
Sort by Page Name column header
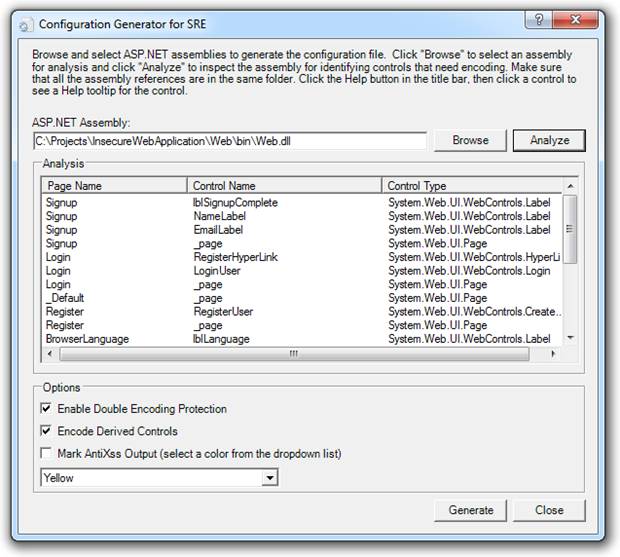[114, 185]
